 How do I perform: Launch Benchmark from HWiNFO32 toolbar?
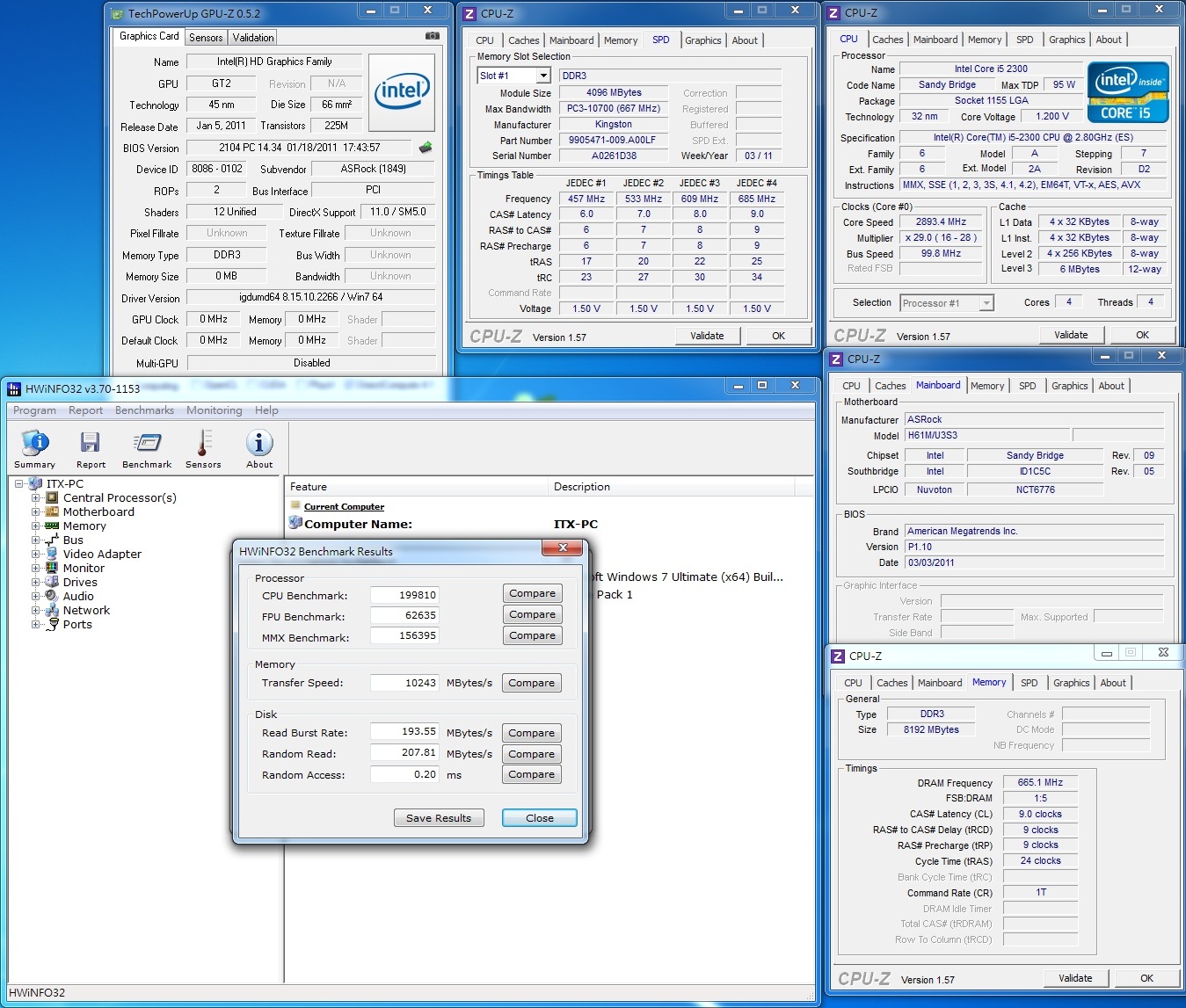pyautogui.click(x=147, y=449)
